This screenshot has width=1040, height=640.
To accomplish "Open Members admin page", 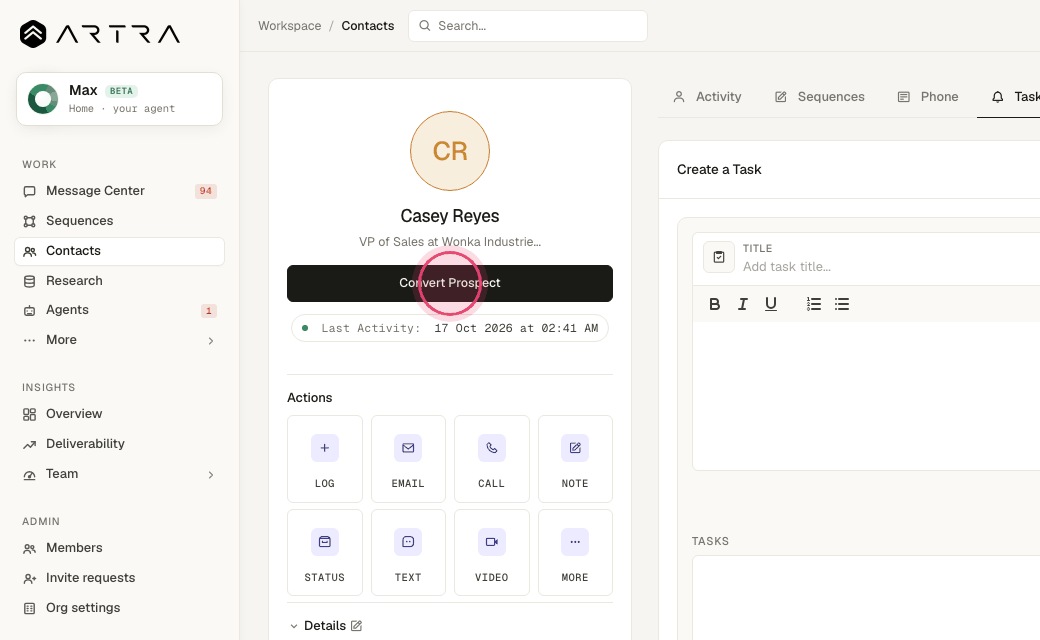I will [x=119, y=548].
